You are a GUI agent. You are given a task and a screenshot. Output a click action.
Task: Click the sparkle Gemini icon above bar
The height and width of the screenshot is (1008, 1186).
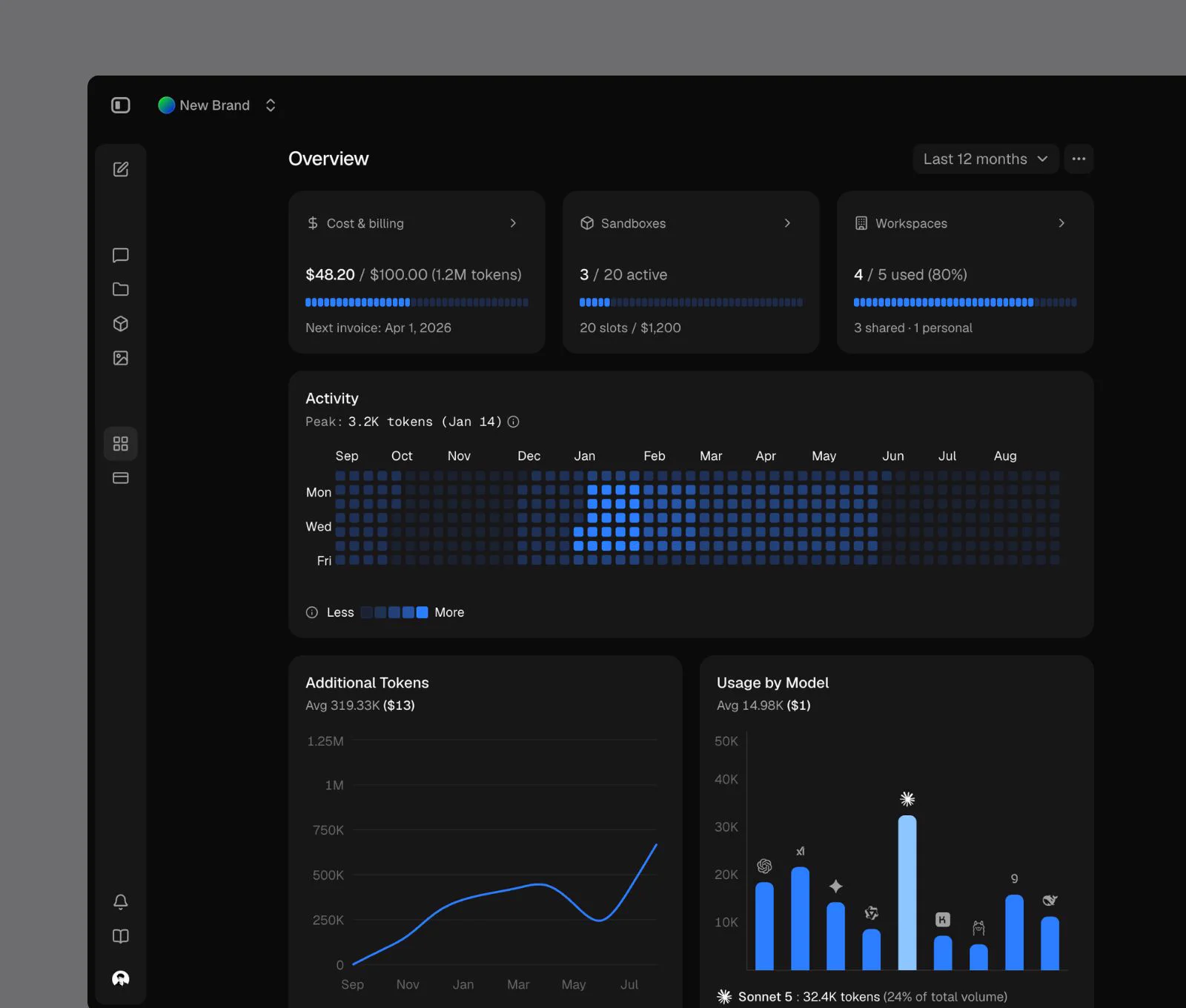[x=835, y=886]
